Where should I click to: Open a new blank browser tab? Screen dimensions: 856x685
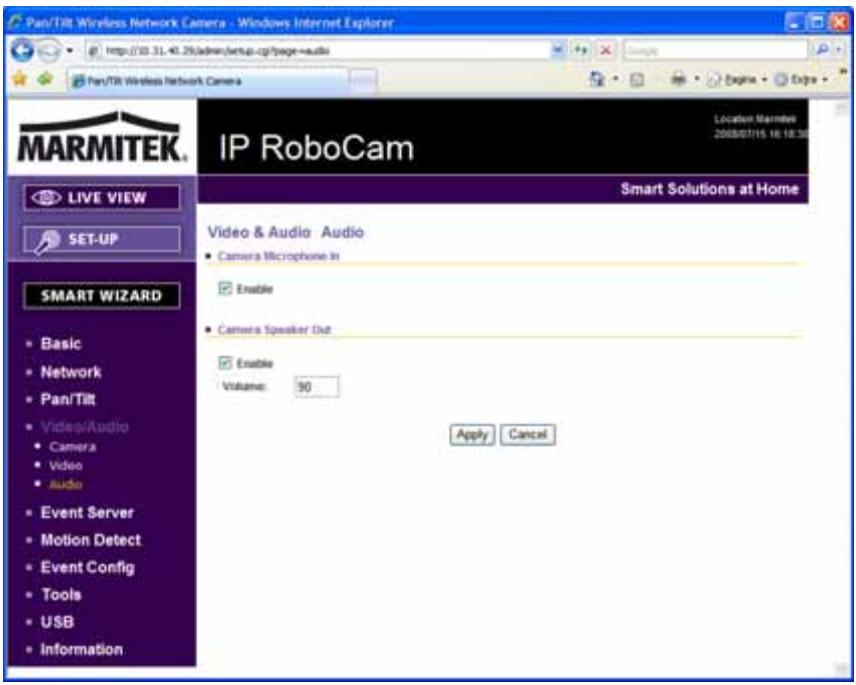[362, 81]
